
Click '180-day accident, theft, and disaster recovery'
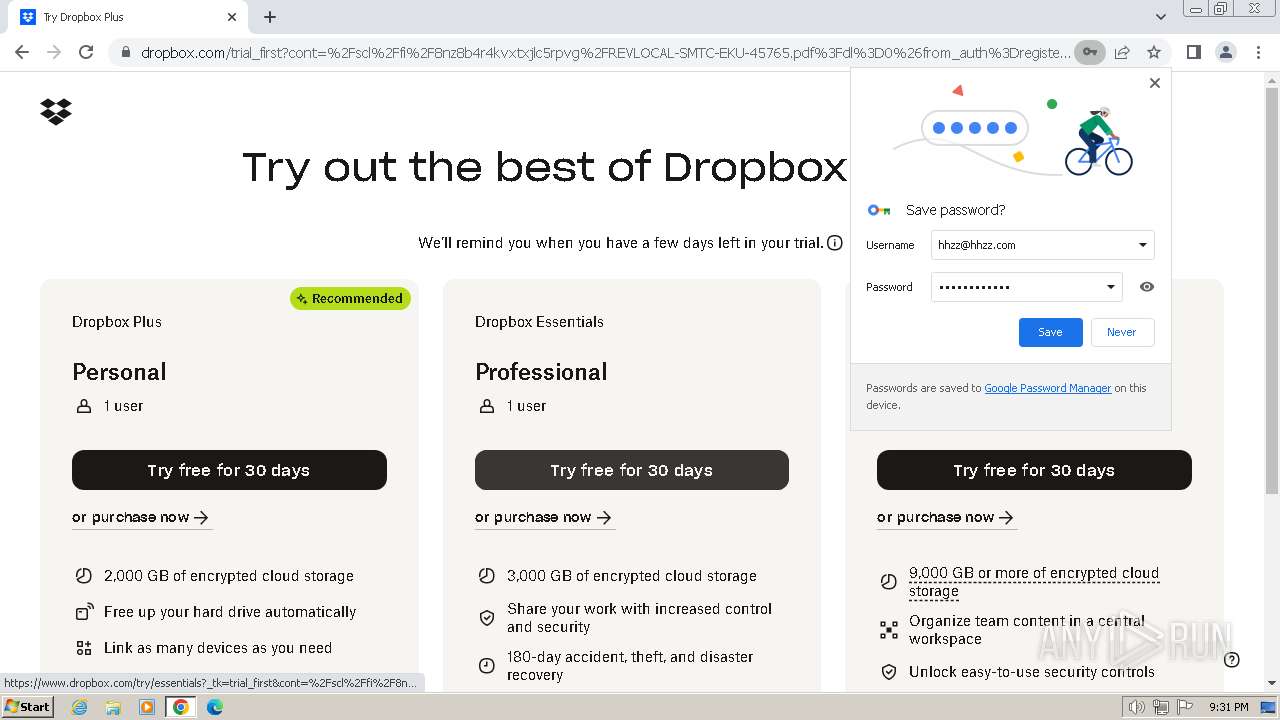point(630,666)
